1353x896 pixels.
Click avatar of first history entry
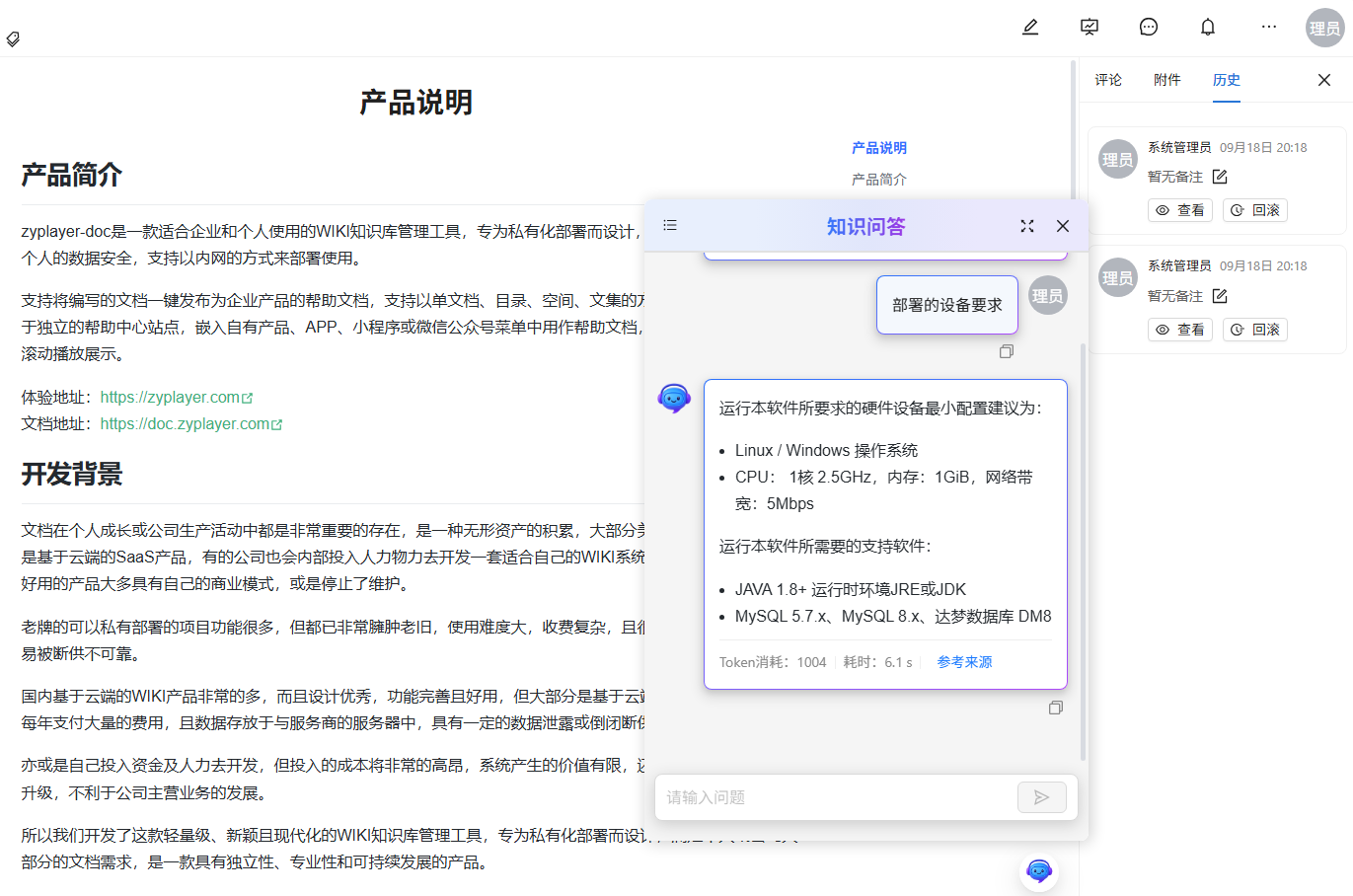pos(1118,159)
